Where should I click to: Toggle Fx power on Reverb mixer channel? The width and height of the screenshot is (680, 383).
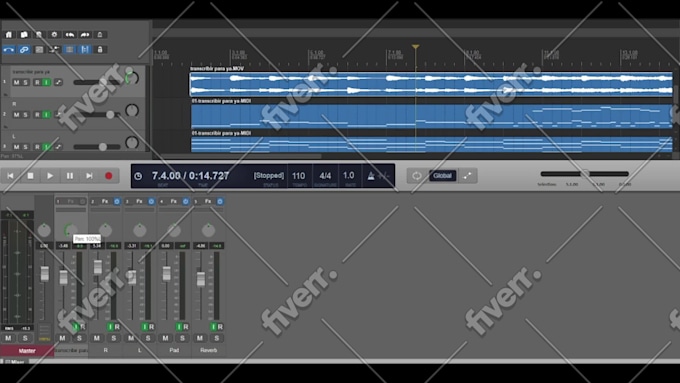click(220, 201)
